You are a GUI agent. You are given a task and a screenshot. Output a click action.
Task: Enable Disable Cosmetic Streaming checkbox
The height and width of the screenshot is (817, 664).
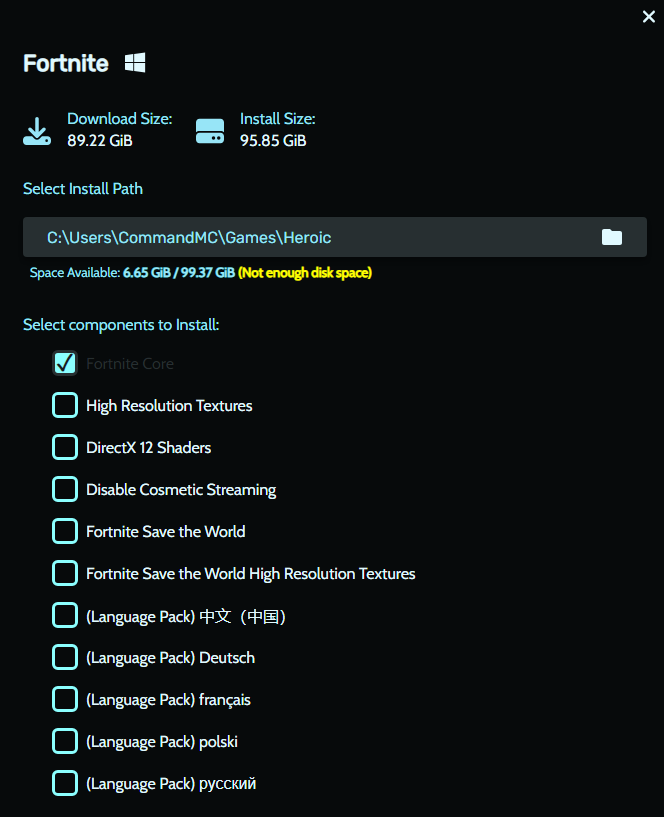65,489
